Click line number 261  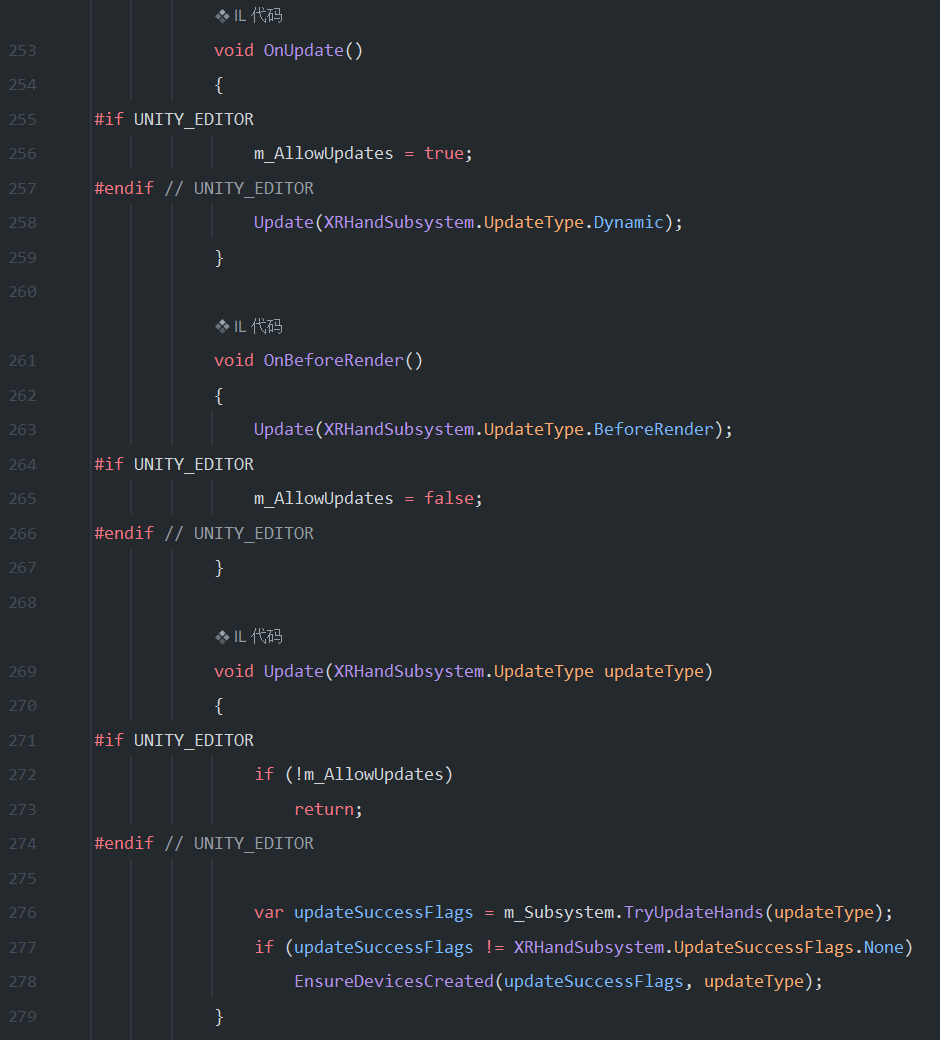(23, 361)
